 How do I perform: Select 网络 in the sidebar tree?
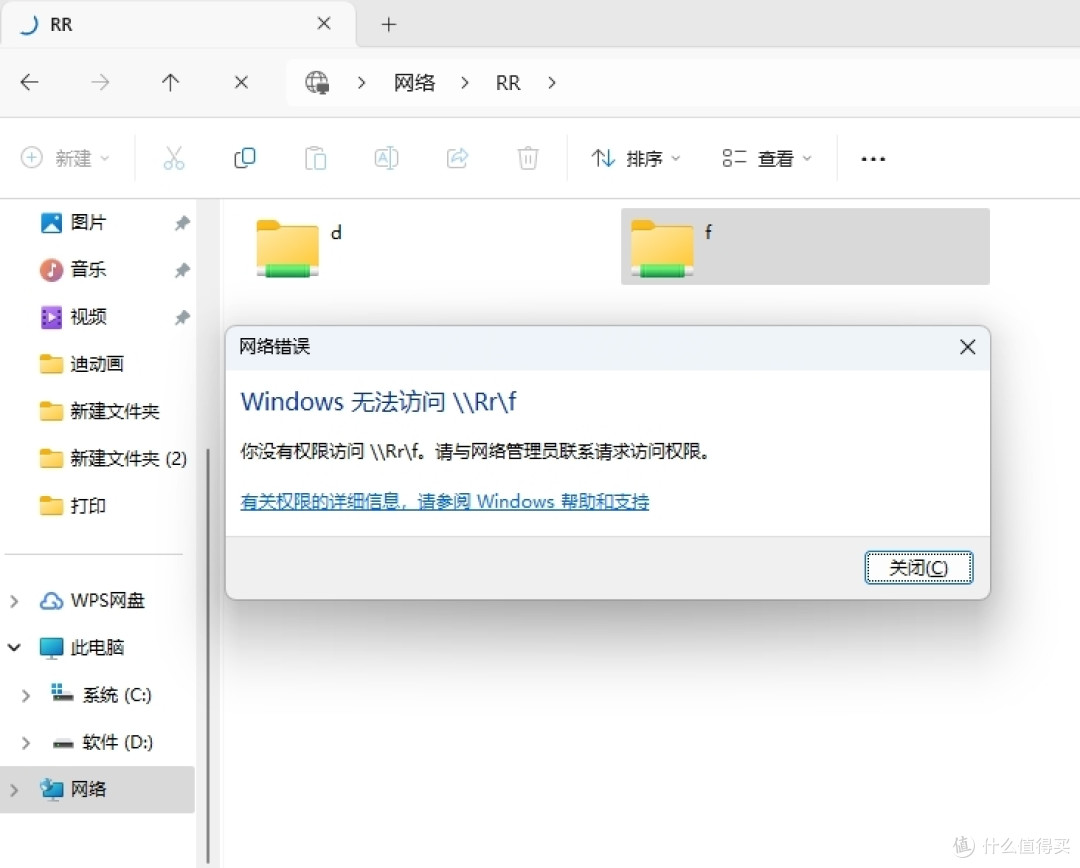[x=97, y=789]
